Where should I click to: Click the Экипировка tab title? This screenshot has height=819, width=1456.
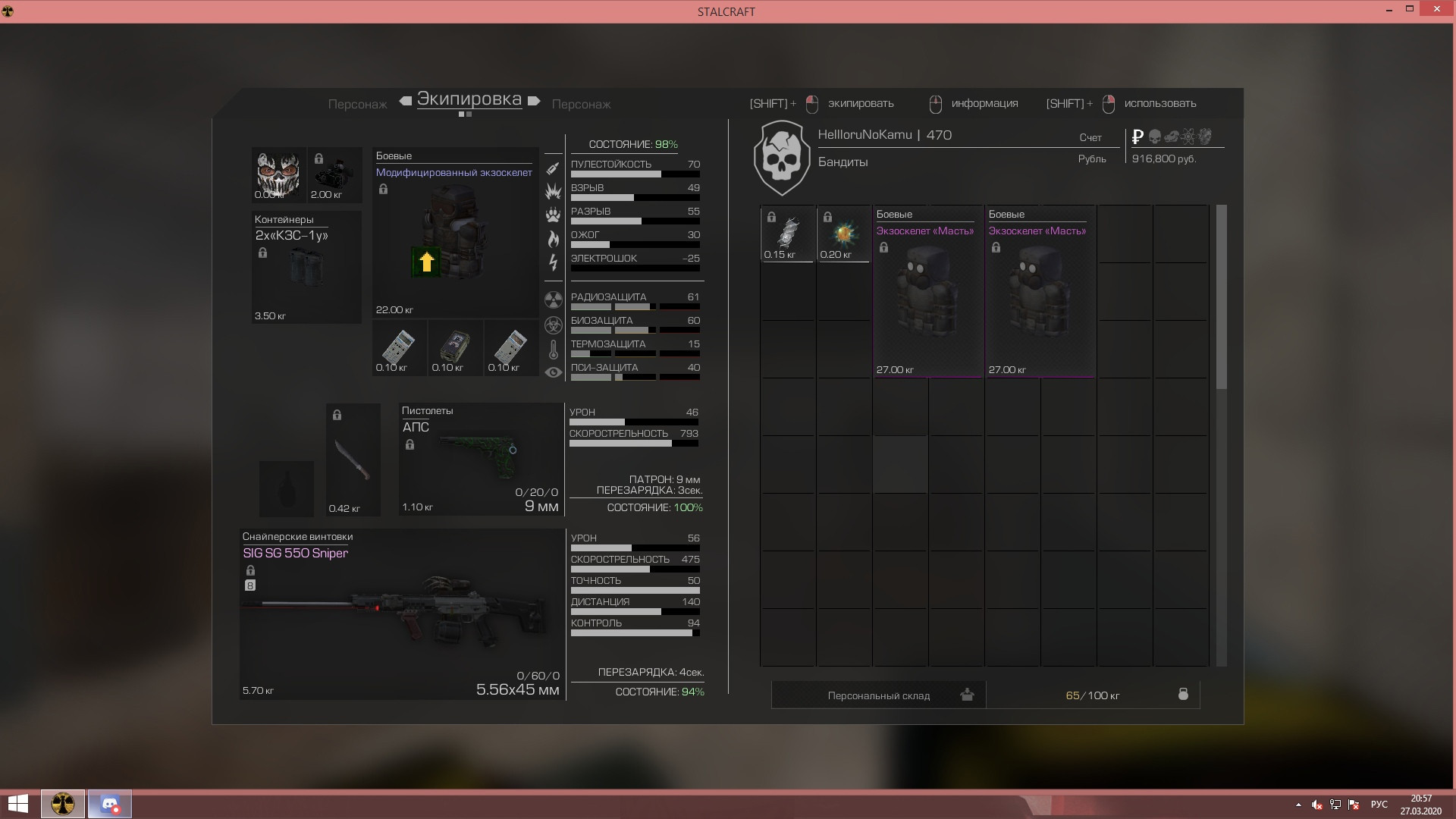[x=469, y=99]
